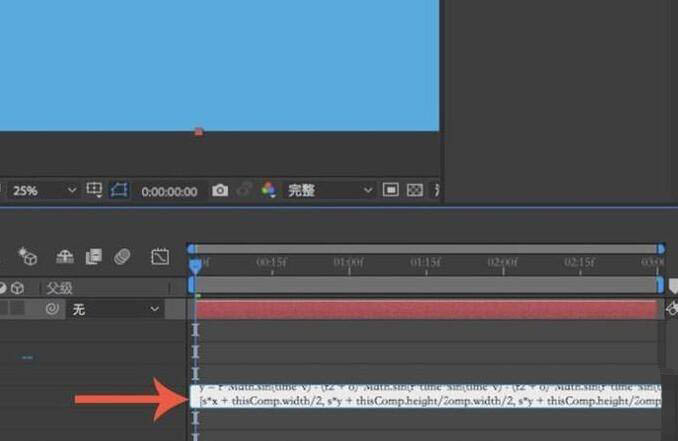Image resolution: width=678 pixels, height=441 pixels.
Task: Click inside the expression text field
Action: [x=425, y=395]
